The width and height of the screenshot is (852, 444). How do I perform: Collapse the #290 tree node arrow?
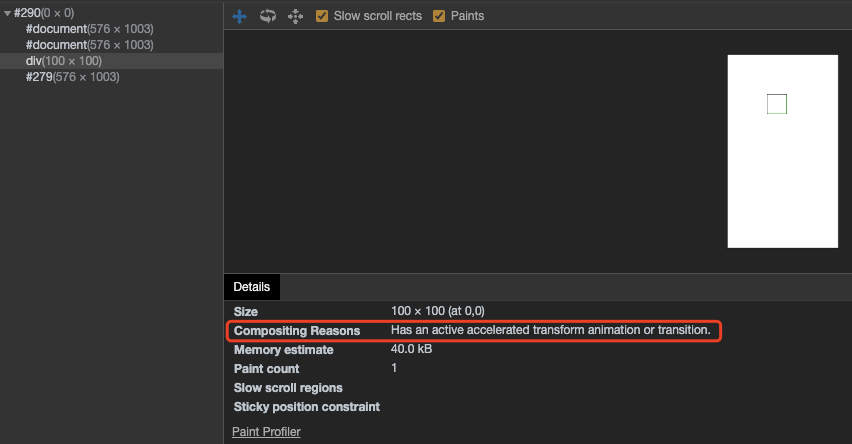pyautogui.click(x=8, y=13)
